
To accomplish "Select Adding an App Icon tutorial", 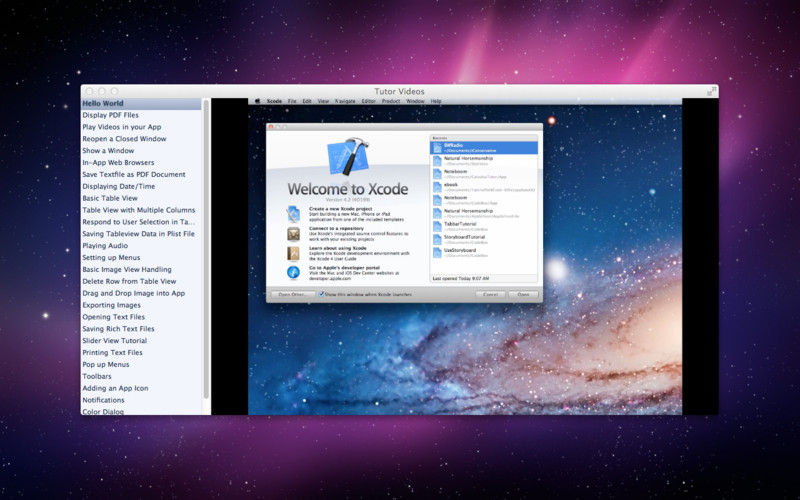I will tap(141, 388).
